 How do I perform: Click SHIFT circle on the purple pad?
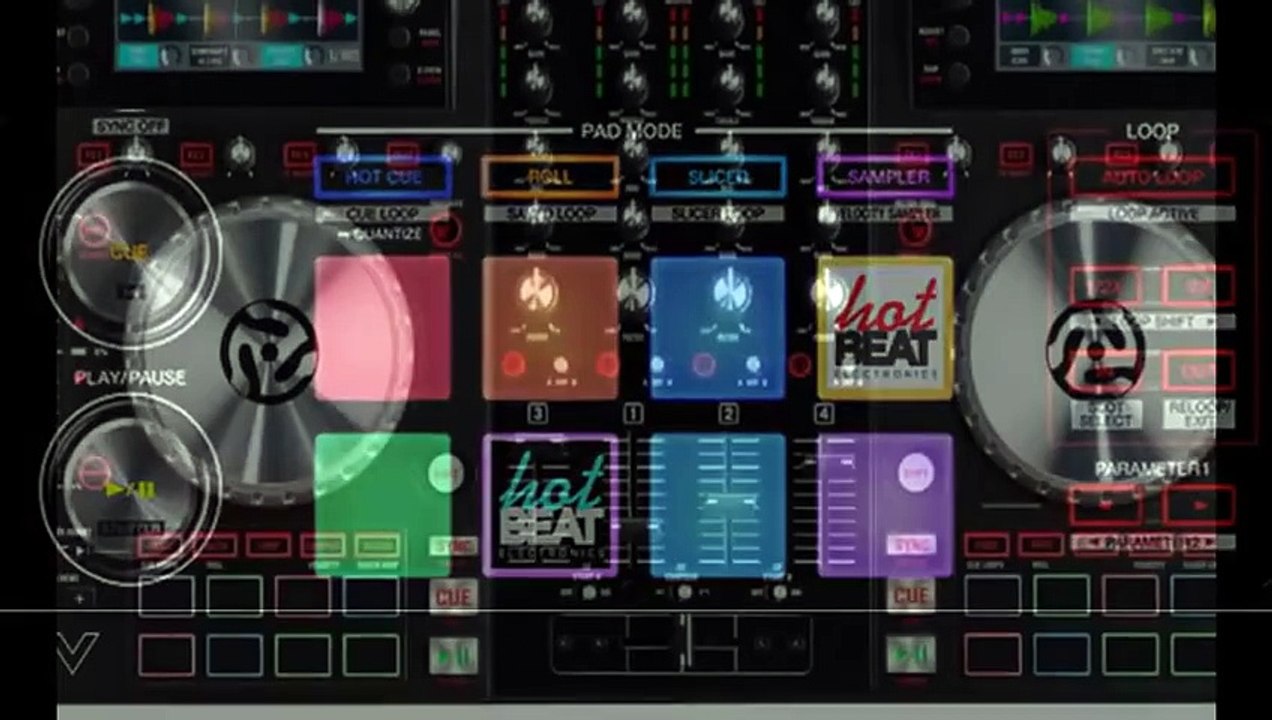tap(916, 472)
